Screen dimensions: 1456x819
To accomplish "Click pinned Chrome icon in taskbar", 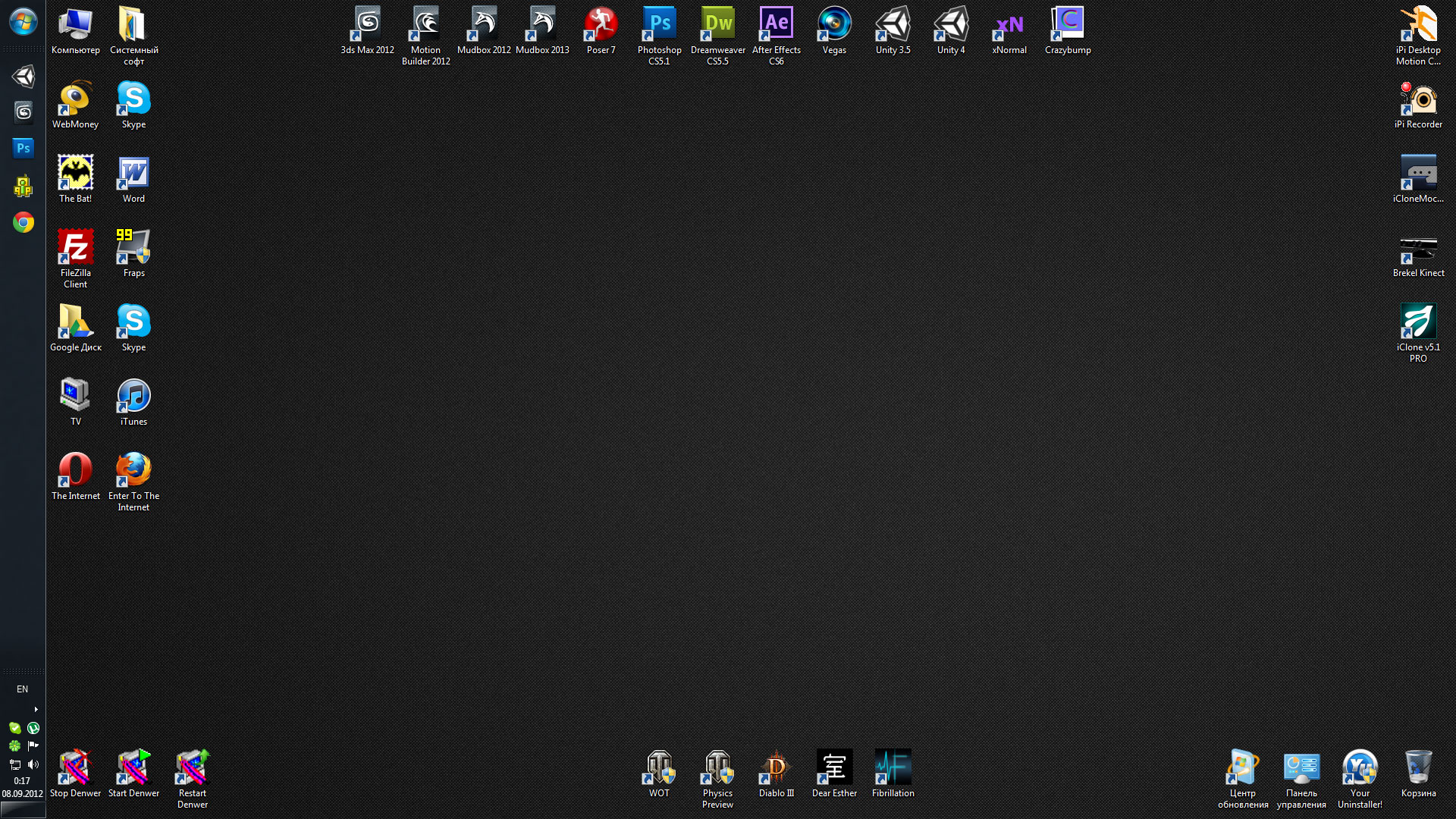I will click(x=23, y=222).
